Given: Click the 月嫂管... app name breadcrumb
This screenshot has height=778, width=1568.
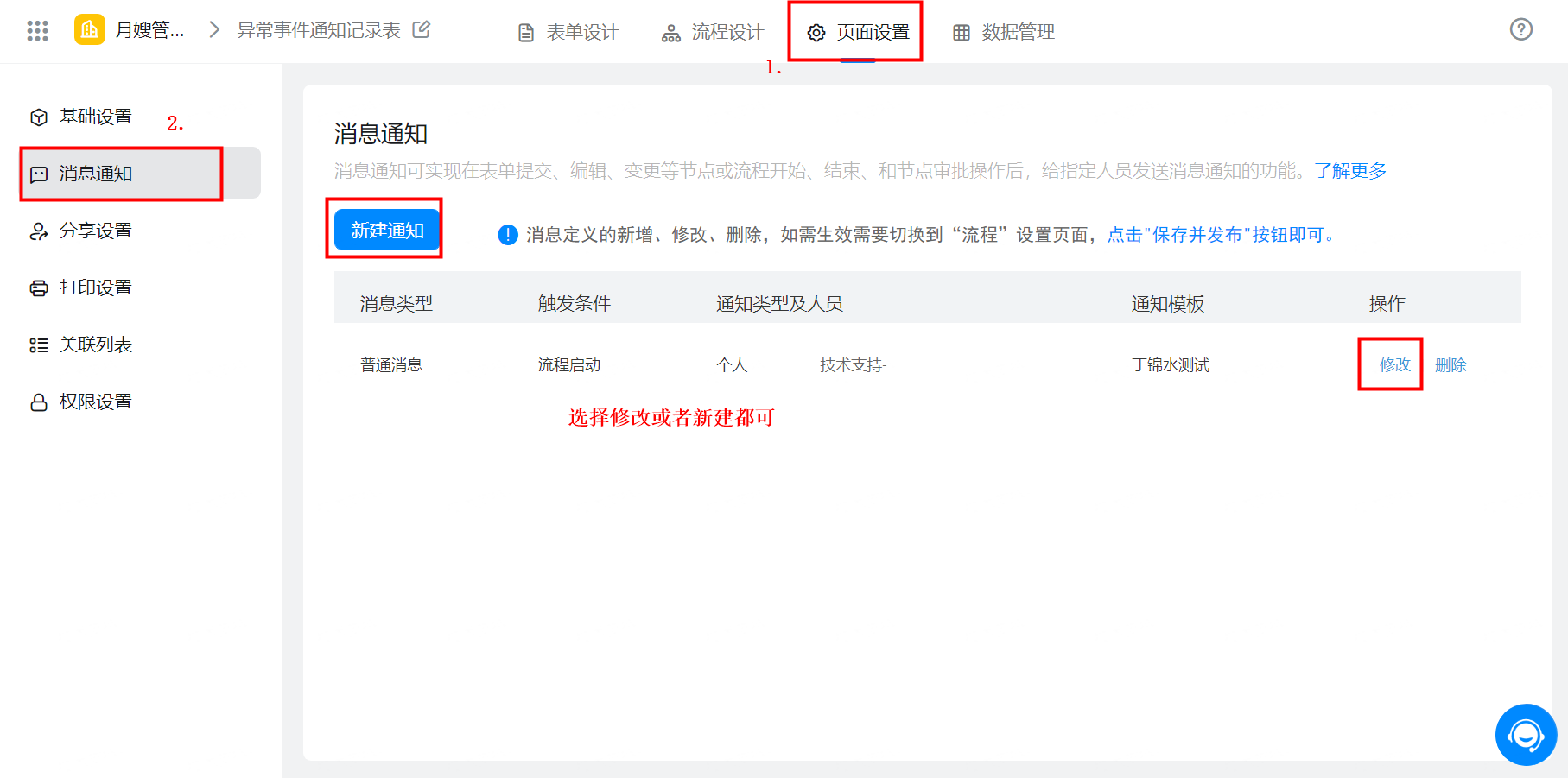Looking at the screenshot, I should click(x=150, y=30).
